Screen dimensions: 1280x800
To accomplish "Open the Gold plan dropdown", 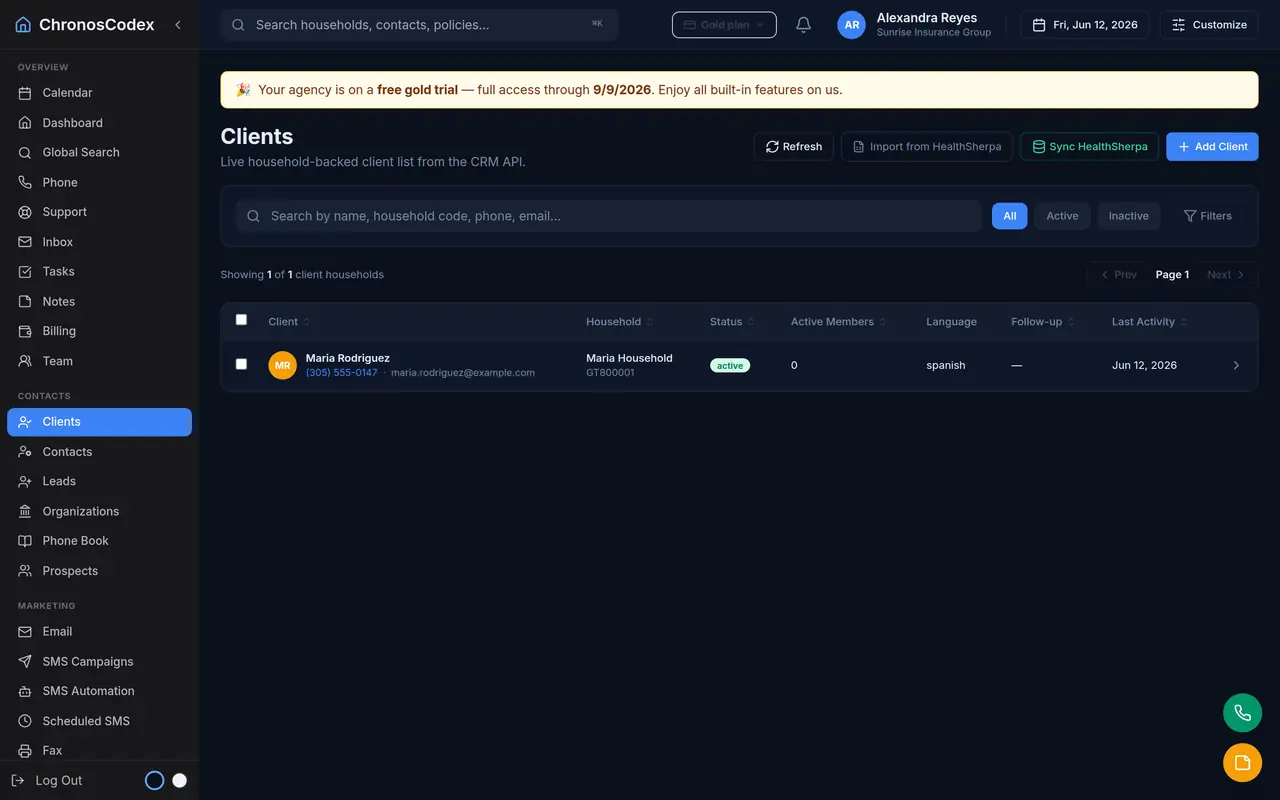I will [724, 25].
